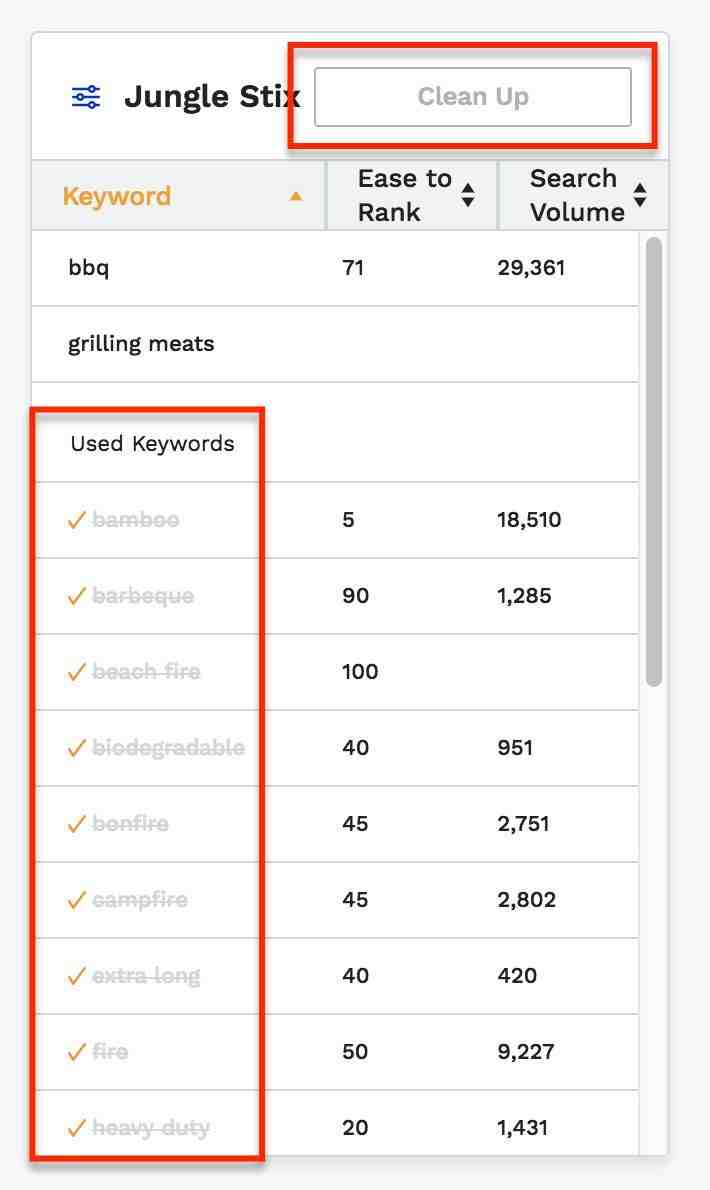The width and height of the screenshot is (710, 1190).
Task: Click the checkmark next to bamboo
Action: (x=76, y=520)
